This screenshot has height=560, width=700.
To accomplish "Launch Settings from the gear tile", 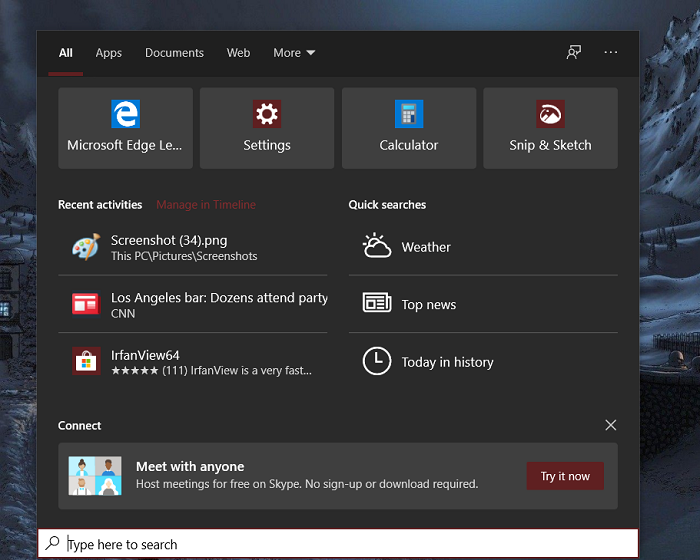I will click(x=267, y=114).
